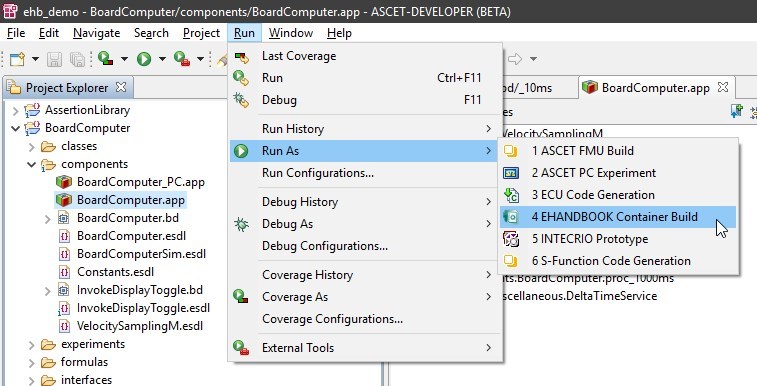Viewport: 757px width, 386px height.
Task: Click the ASCET PC Experiment icon
Action: point(511,173)
